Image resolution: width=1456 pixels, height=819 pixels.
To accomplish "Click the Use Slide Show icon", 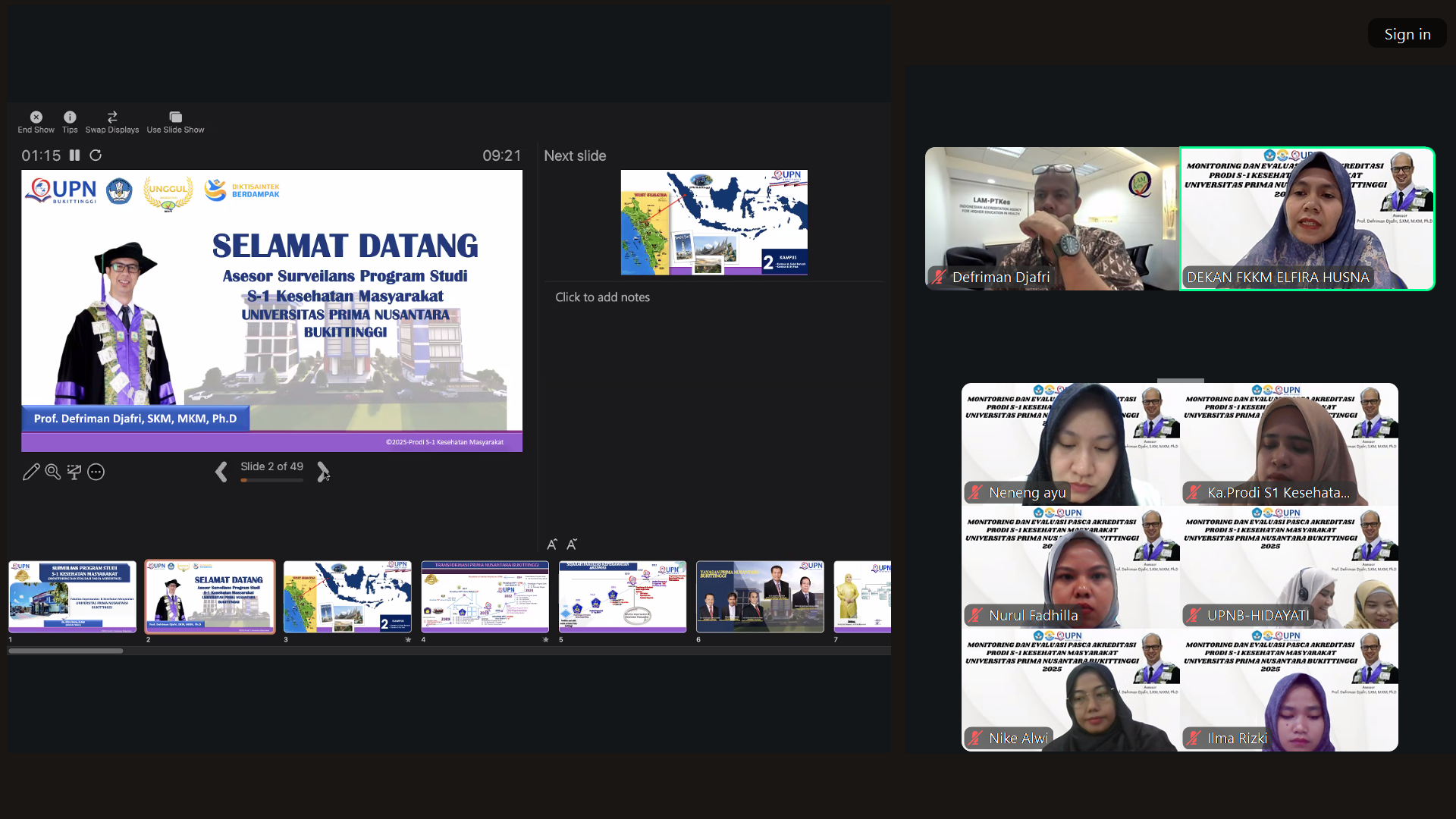I will point(175,117).
